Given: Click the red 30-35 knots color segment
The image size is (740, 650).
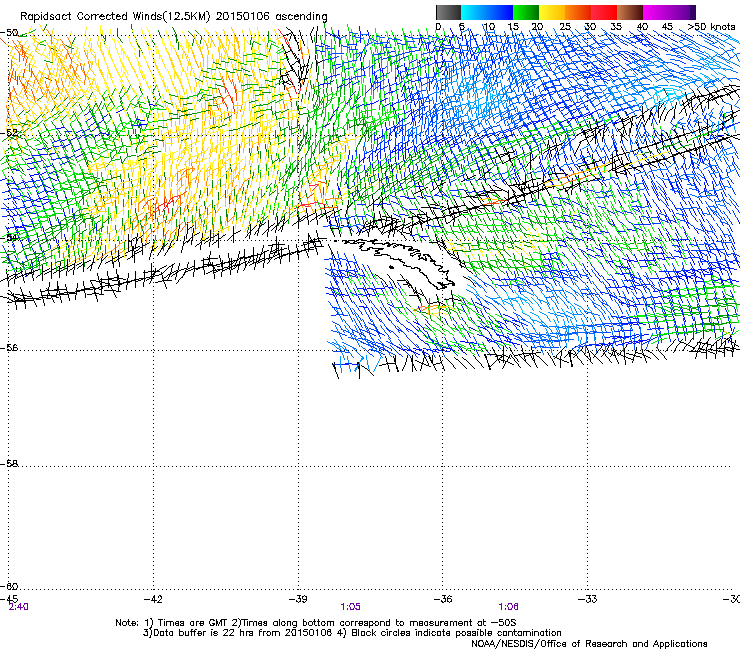Looking at the screenshot, I should (604, 12).
